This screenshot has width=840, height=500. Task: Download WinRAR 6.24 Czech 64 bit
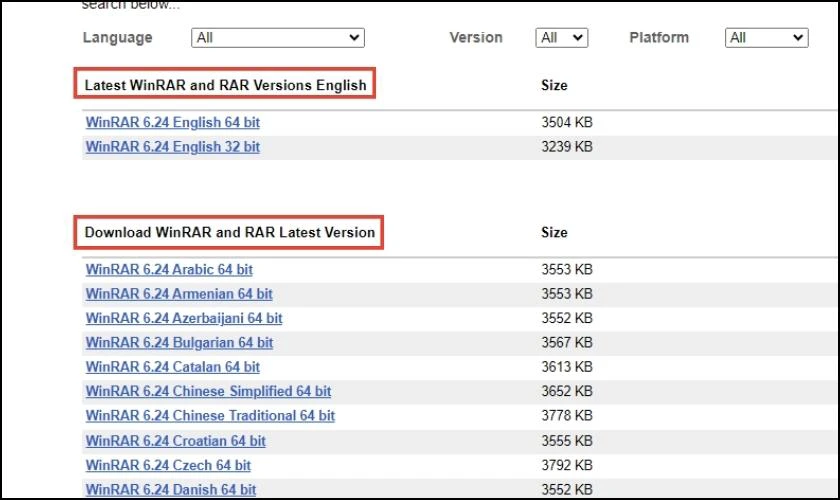[168, 465]
